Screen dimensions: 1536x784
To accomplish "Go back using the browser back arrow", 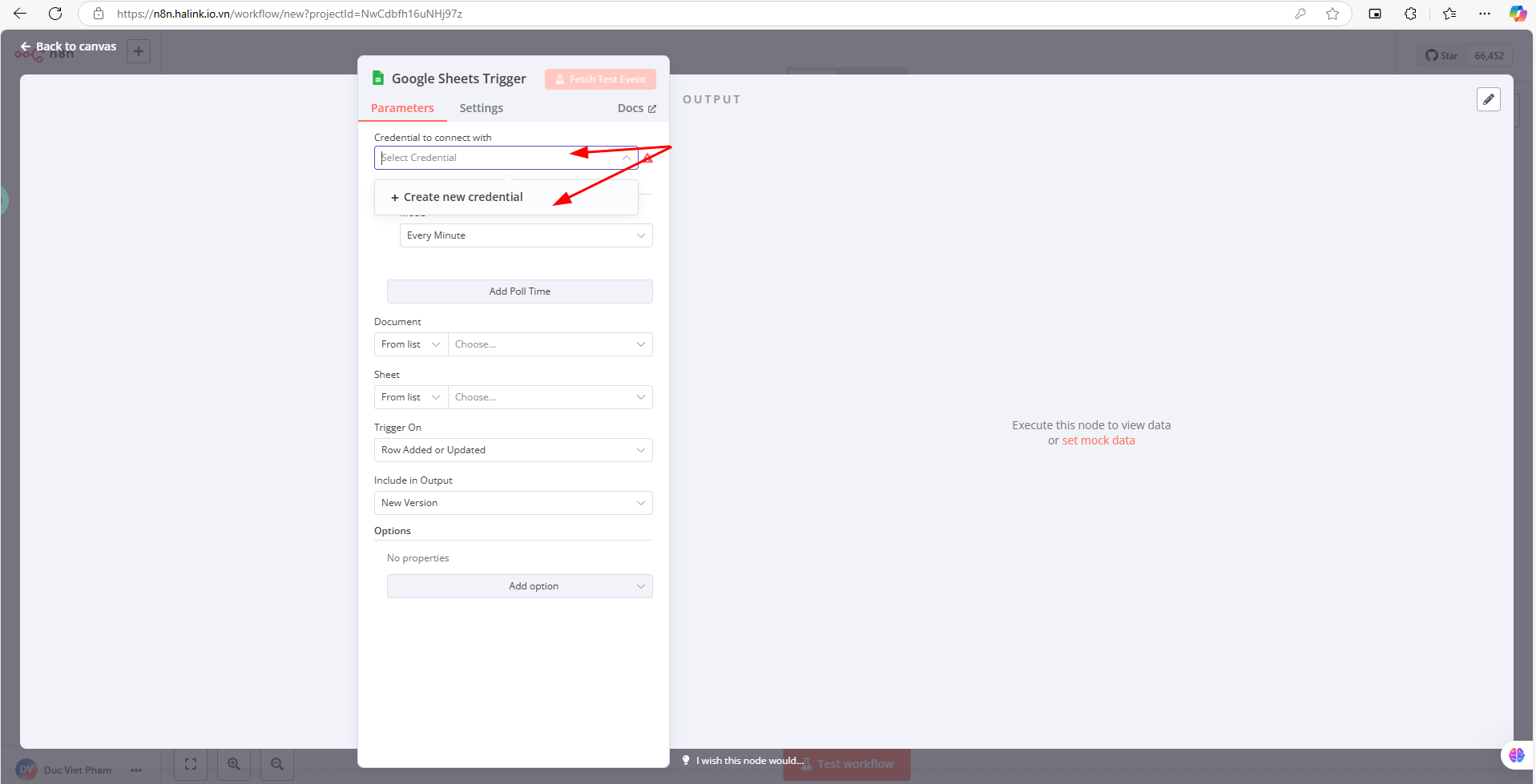I will pos(20,14).
